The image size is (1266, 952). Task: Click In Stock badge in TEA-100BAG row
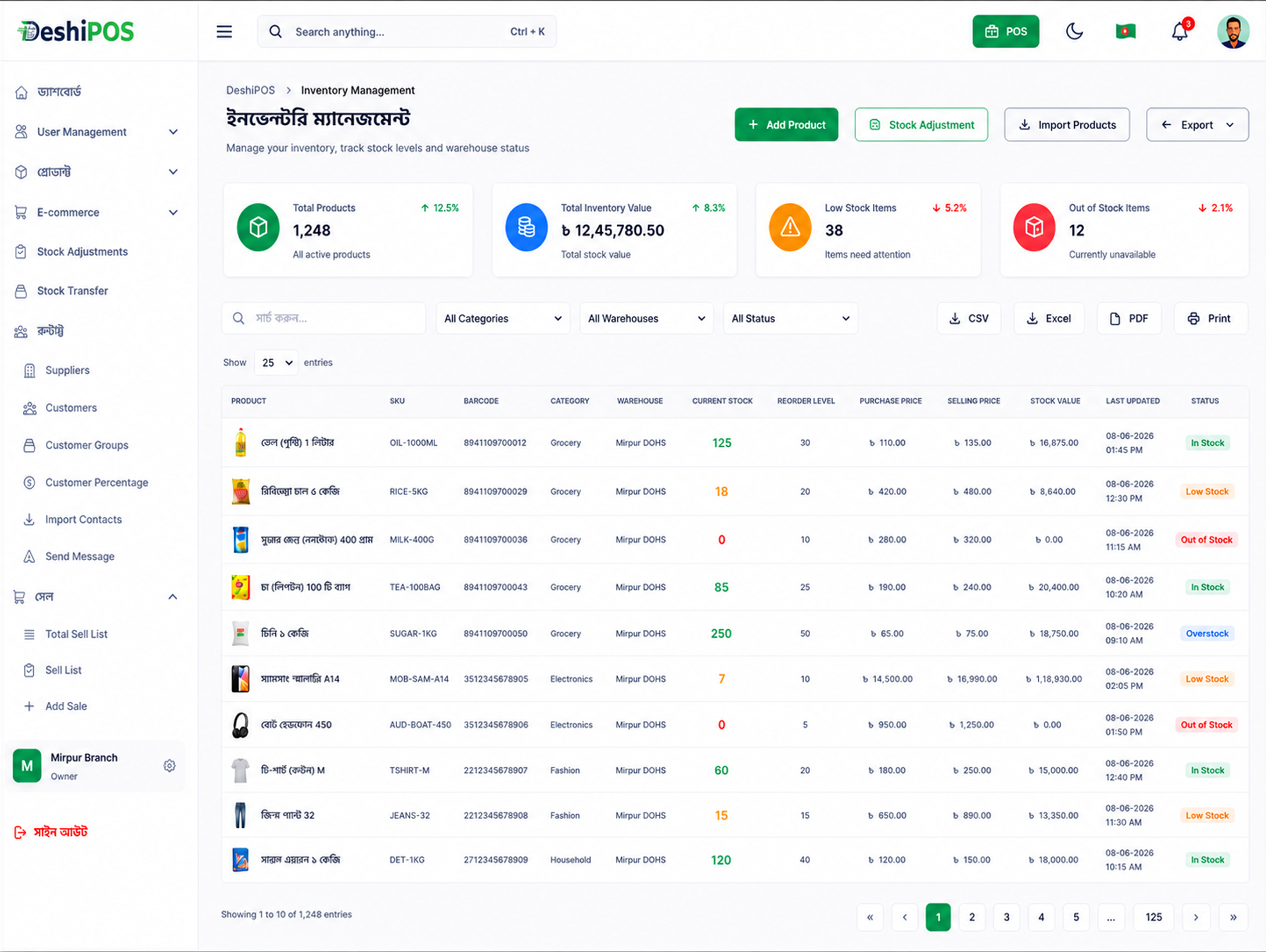(1207, 587)
